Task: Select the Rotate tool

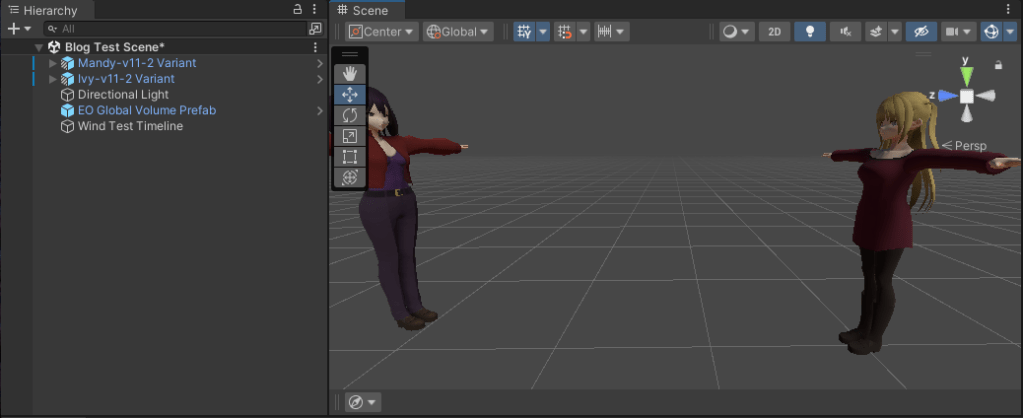Action: point(350,115)
